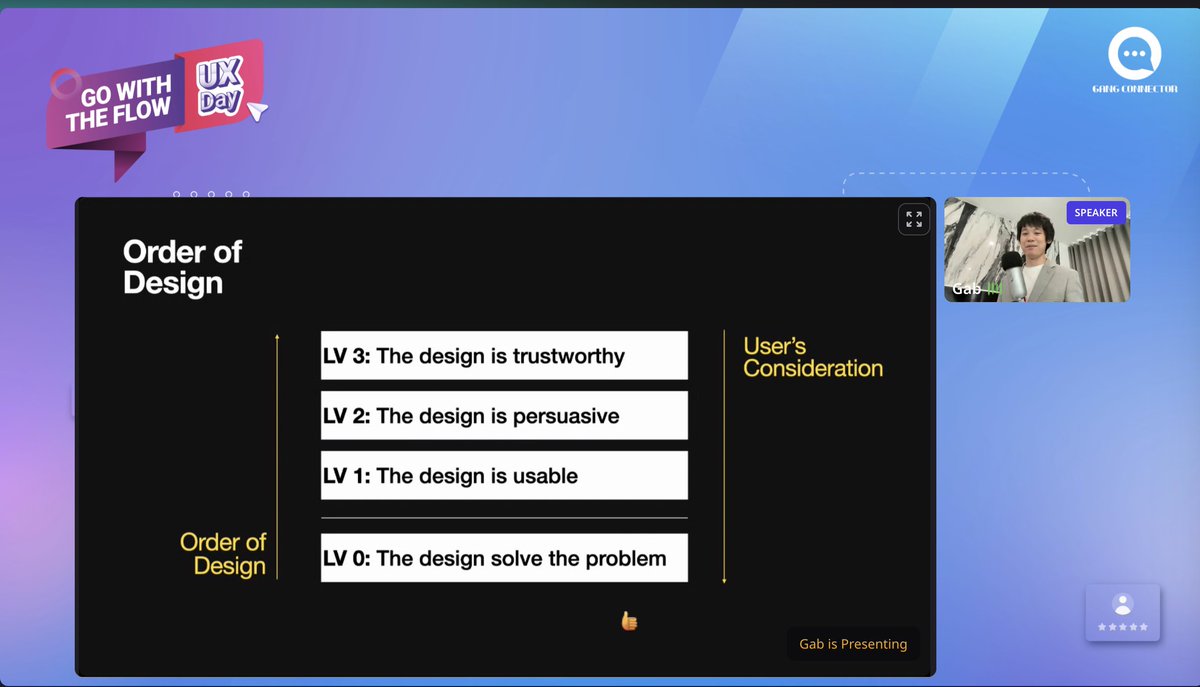This screenshot has width=1200, height=687.
Task: Toggle the SPEAKER badge on Gab's video
Action: tap(1096, 212)
